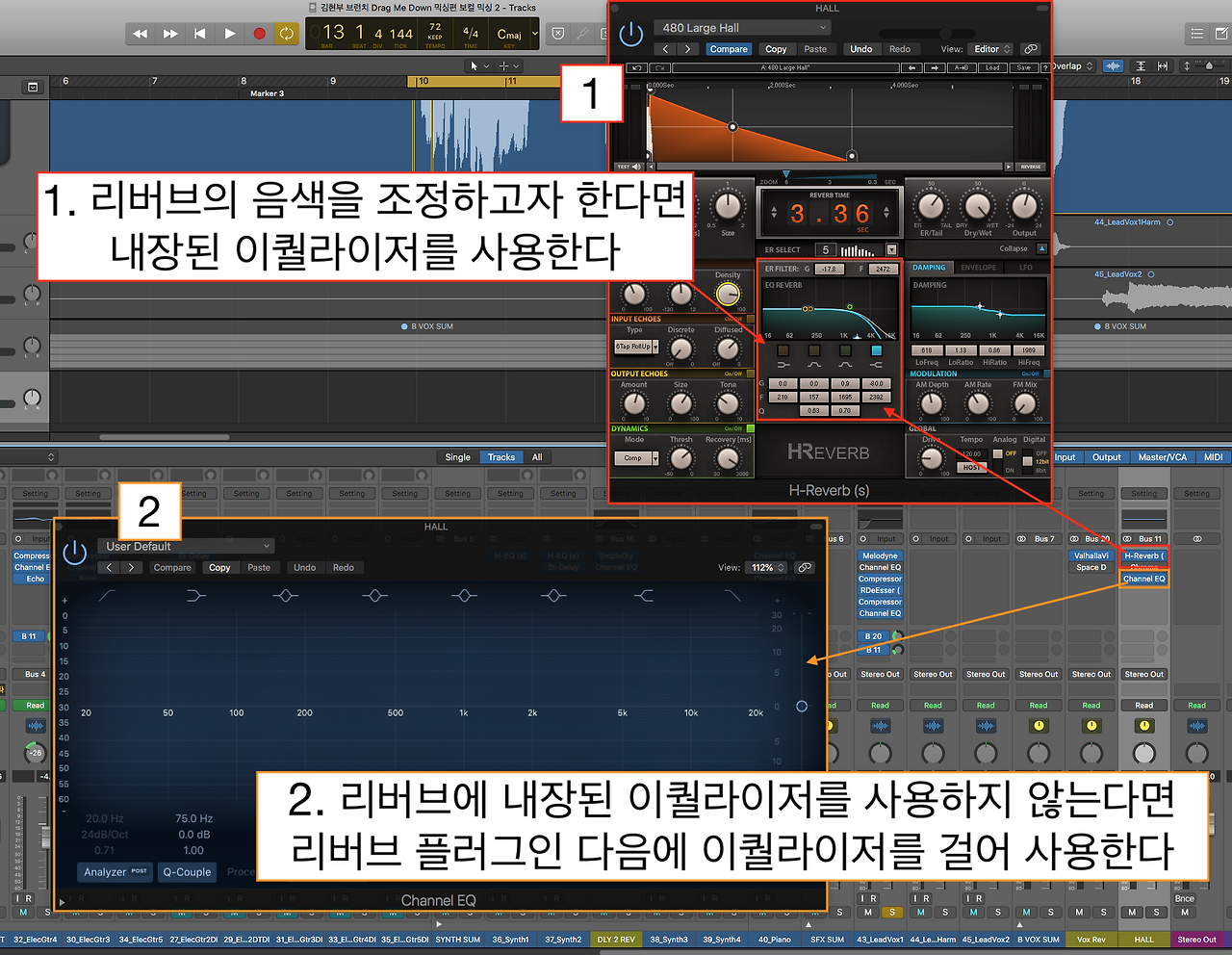Screen dimensions: 1232x955
Task: Open the Input Echoes Type dropdown
Action: click(x=636, y=347)
